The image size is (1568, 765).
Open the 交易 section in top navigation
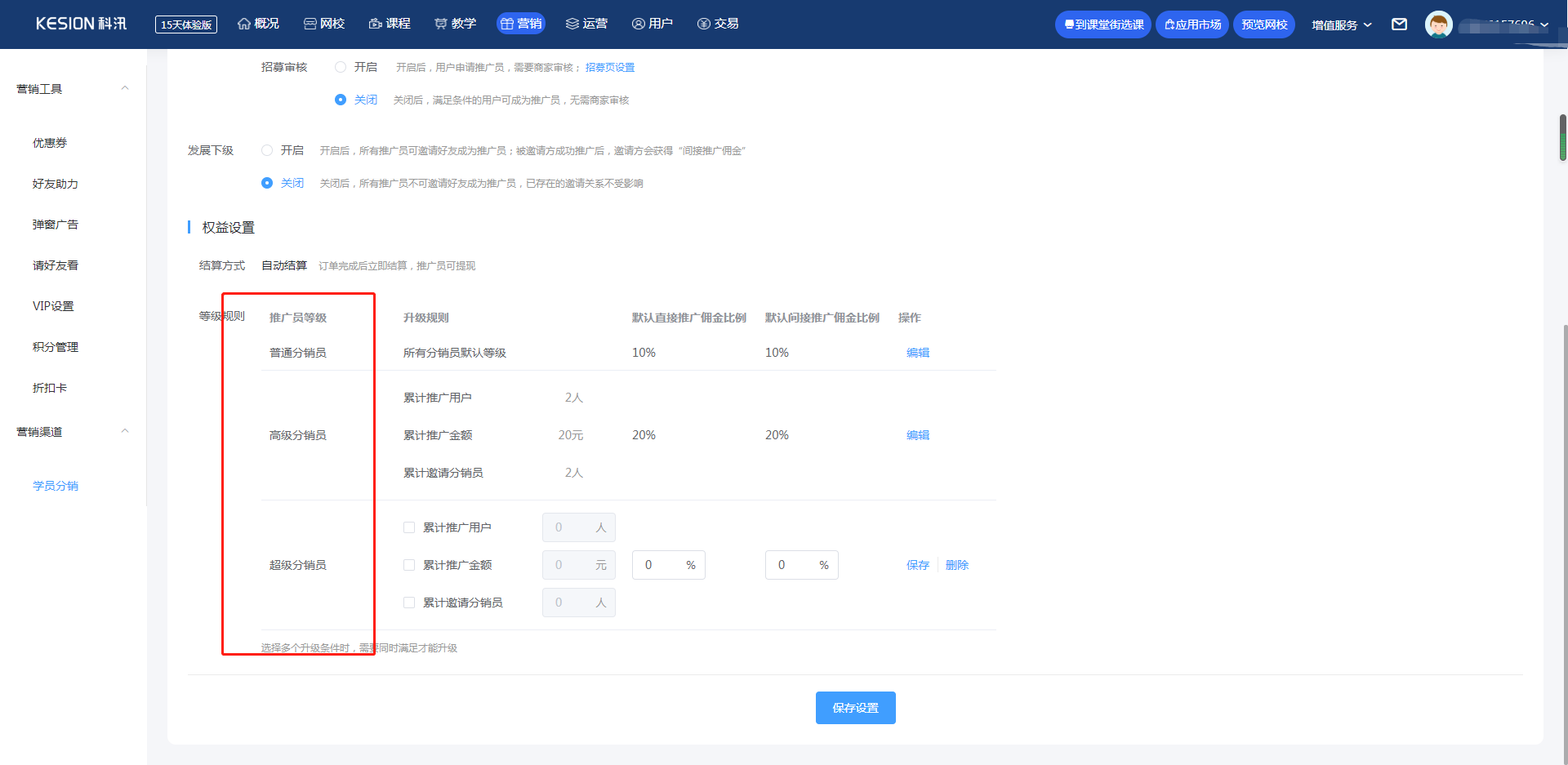tap(718, 24)
